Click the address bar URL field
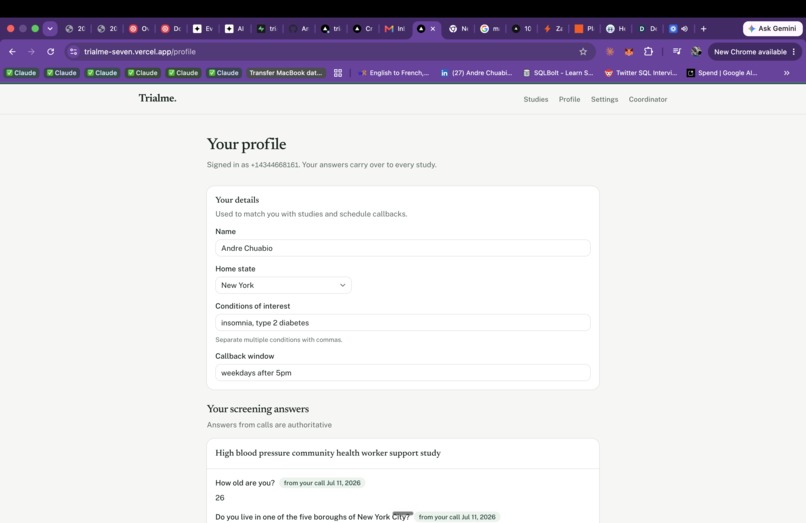 329,51
